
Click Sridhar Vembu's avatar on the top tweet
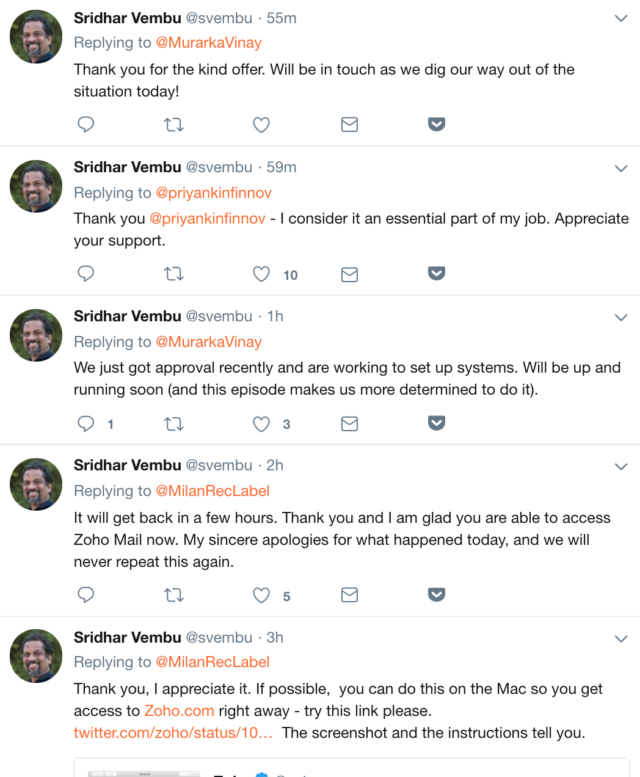[37, 36]
